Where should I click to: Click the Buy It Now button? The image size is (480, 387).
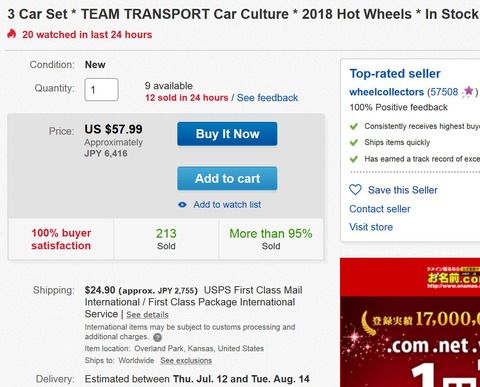(x=227, y=134)
